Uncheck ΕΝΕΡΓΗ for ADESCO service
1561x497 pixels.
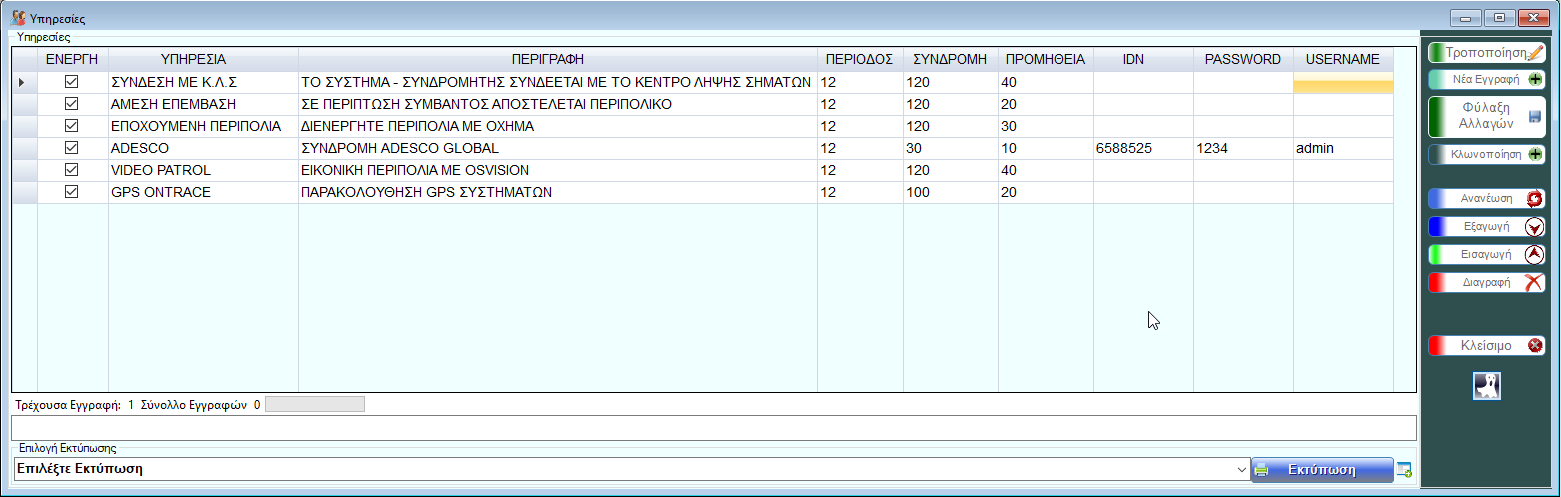click(72, 148)
